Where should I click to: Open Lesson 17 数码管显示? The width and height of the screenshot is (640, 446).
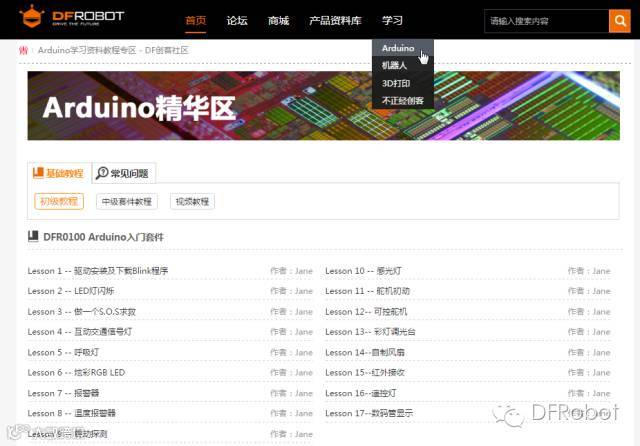click(x=369, y=413)
